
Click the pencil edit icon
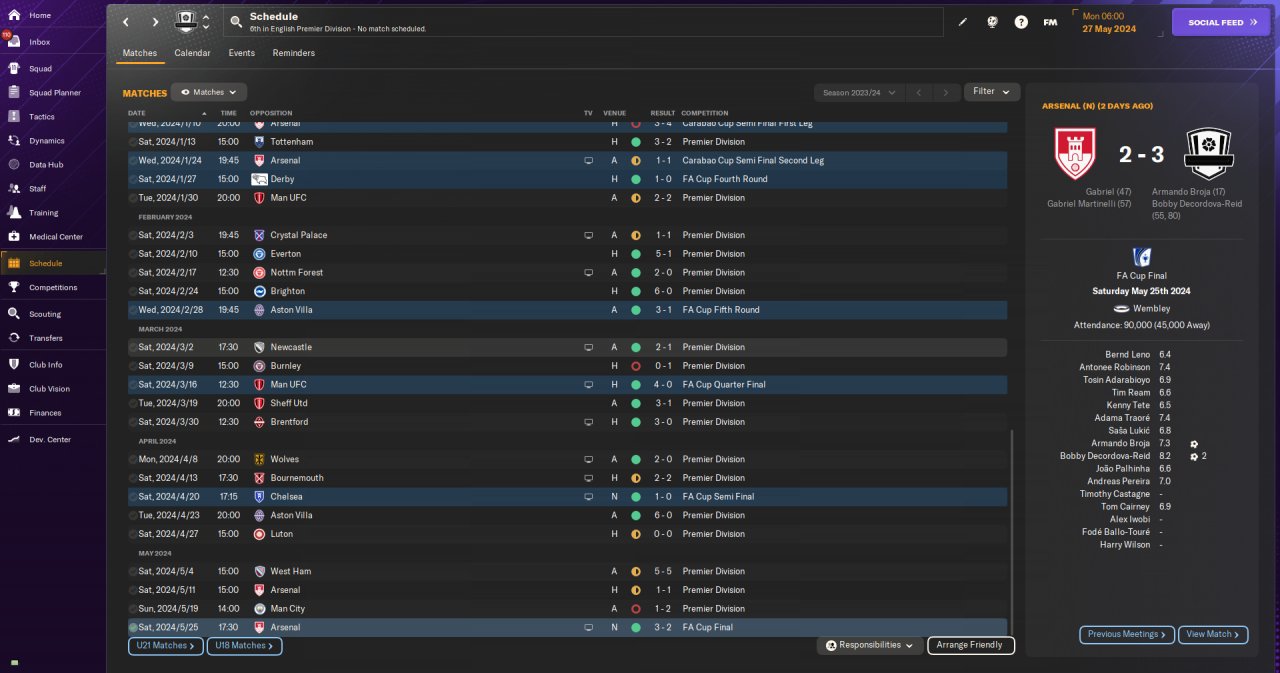coord(963,22)
